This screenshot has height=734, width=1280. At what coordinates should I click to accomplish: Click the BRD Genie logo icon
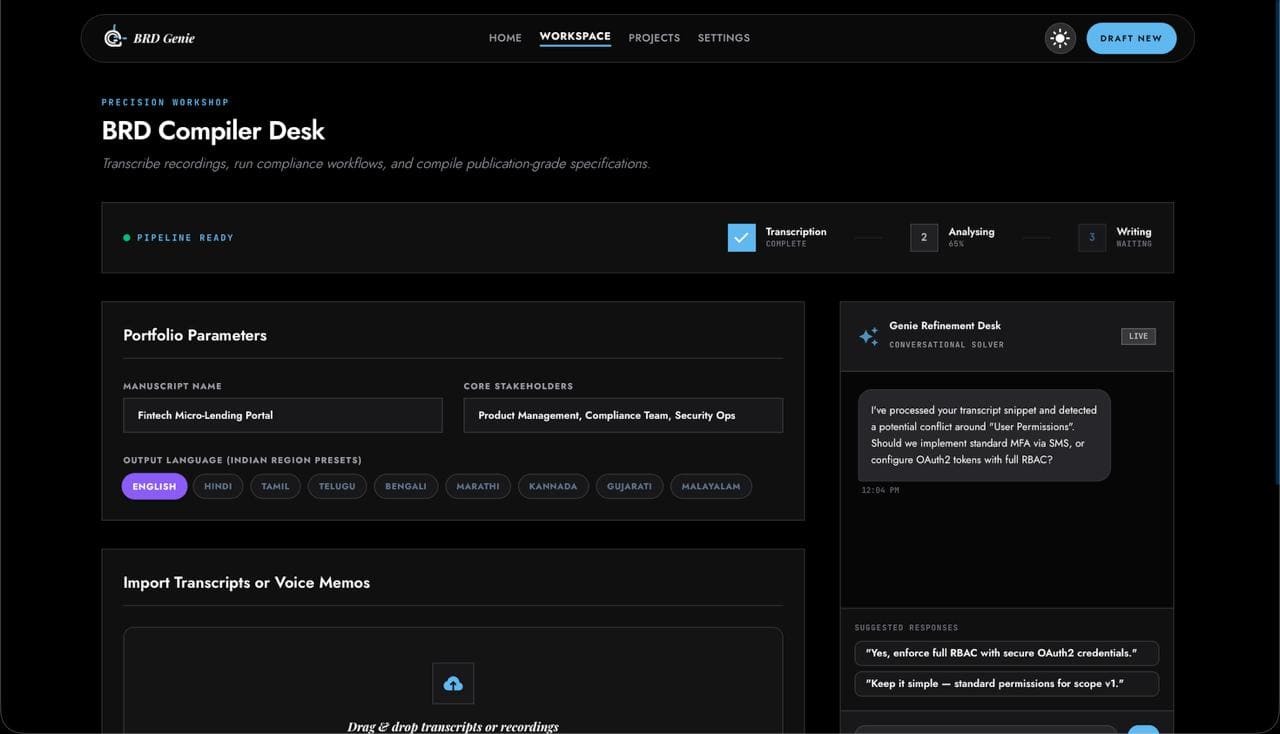point(114,37)
